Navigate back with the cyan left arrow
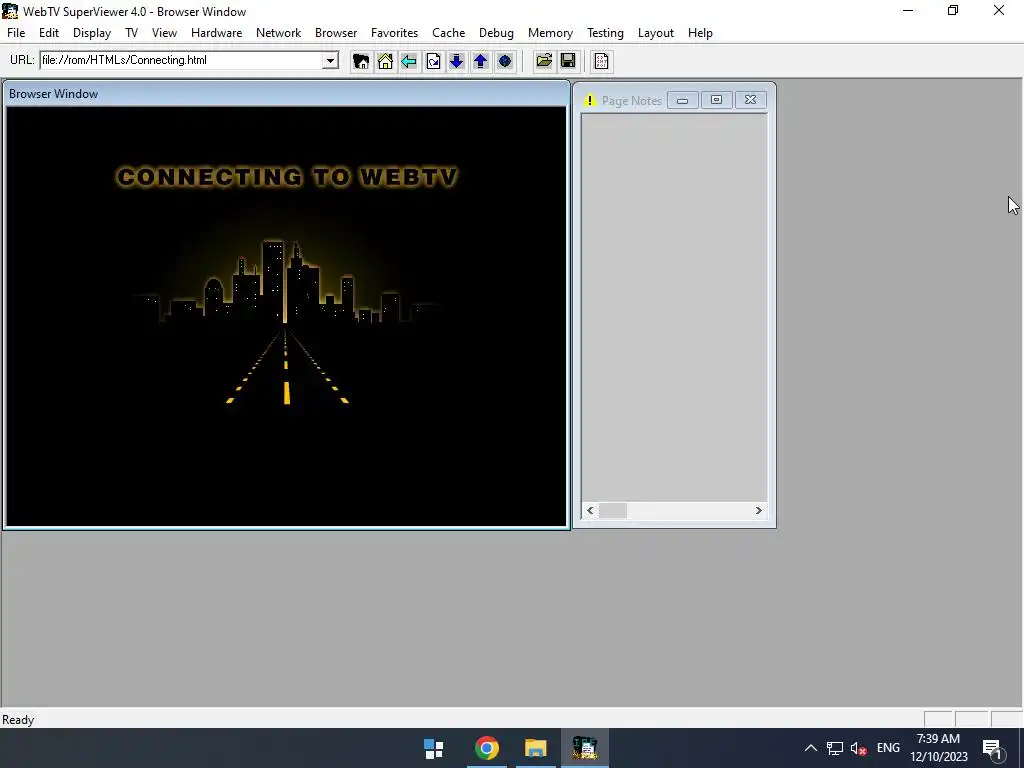The image size is (1024, 768). pyautogui.click(x=409, y=61)
